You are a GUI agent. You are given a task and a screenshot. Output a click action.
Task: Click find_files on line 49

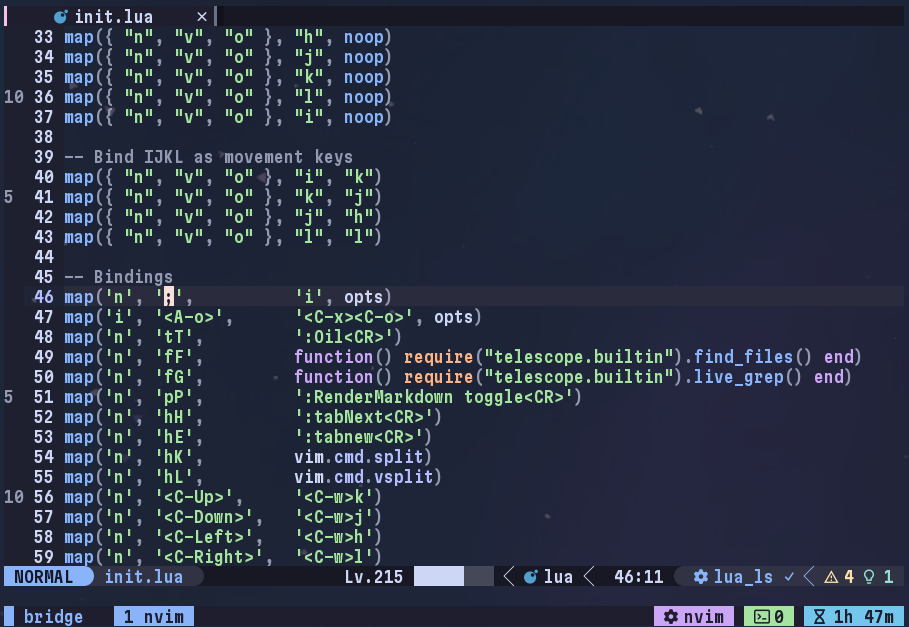(743, 357)
